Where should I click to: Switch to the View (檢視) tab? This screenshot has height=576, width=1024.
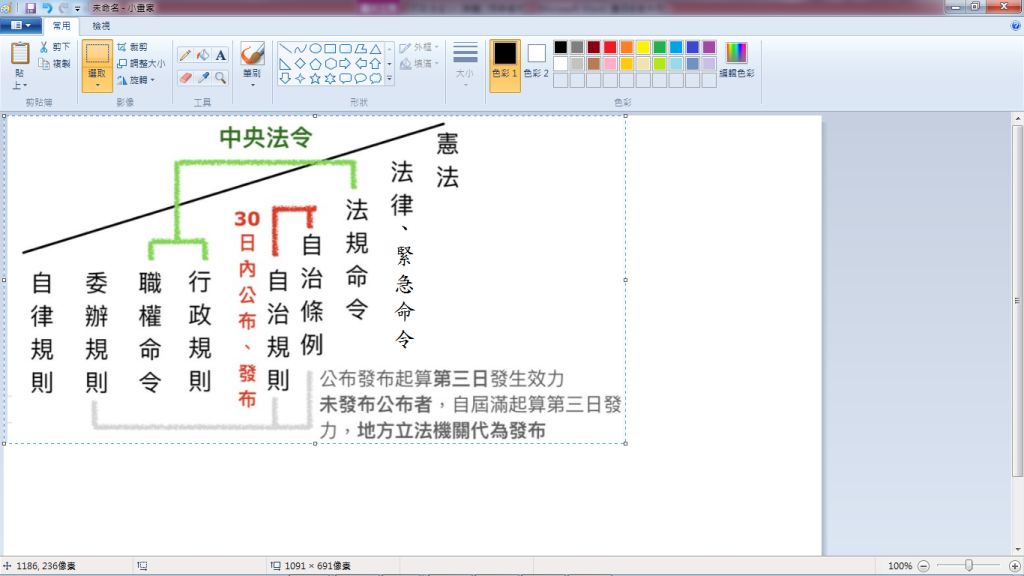pyautogui.click(x=101, y=26)
